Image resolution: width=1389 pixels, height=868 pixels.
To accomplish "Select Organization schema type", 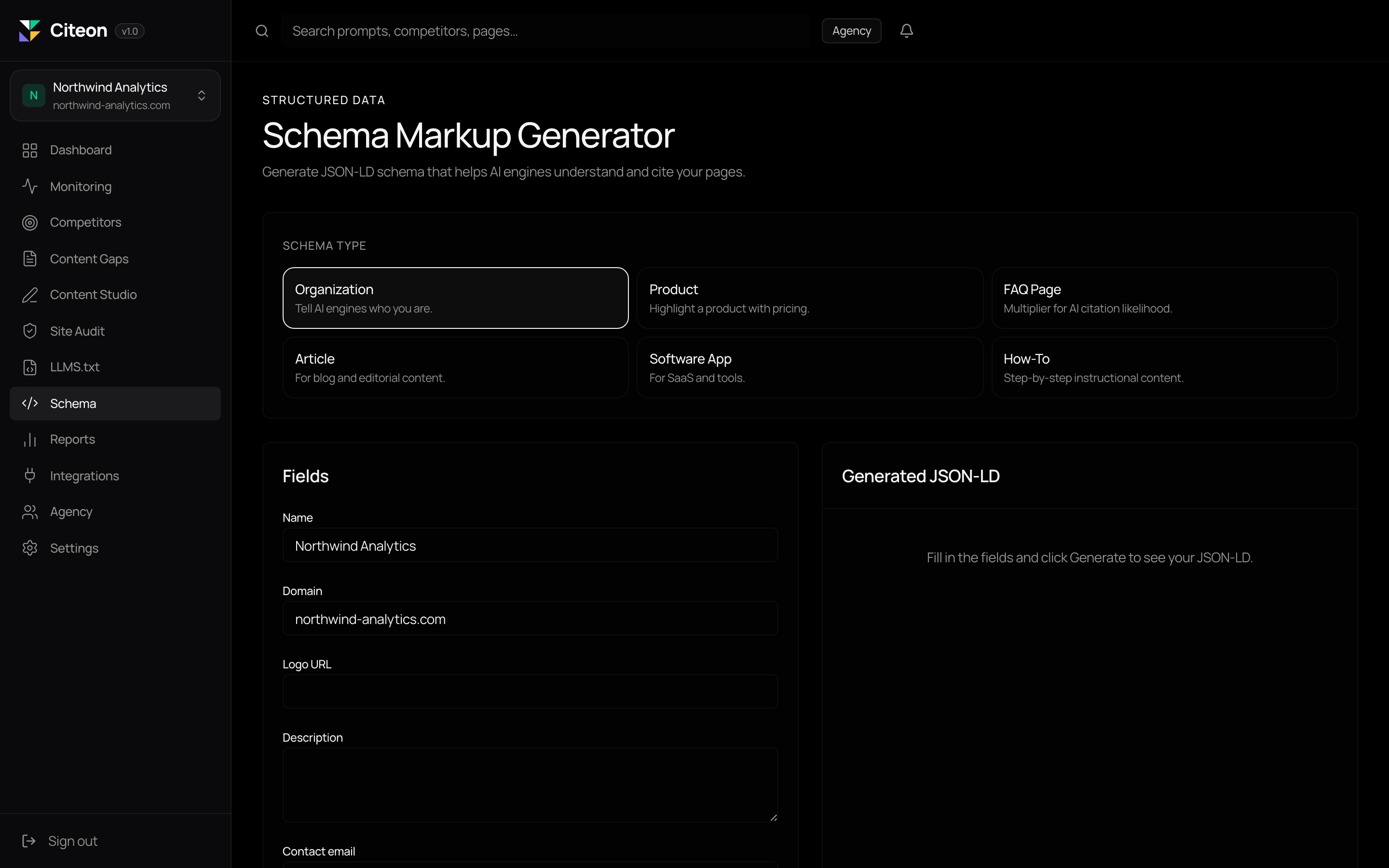I will (456, 298).
